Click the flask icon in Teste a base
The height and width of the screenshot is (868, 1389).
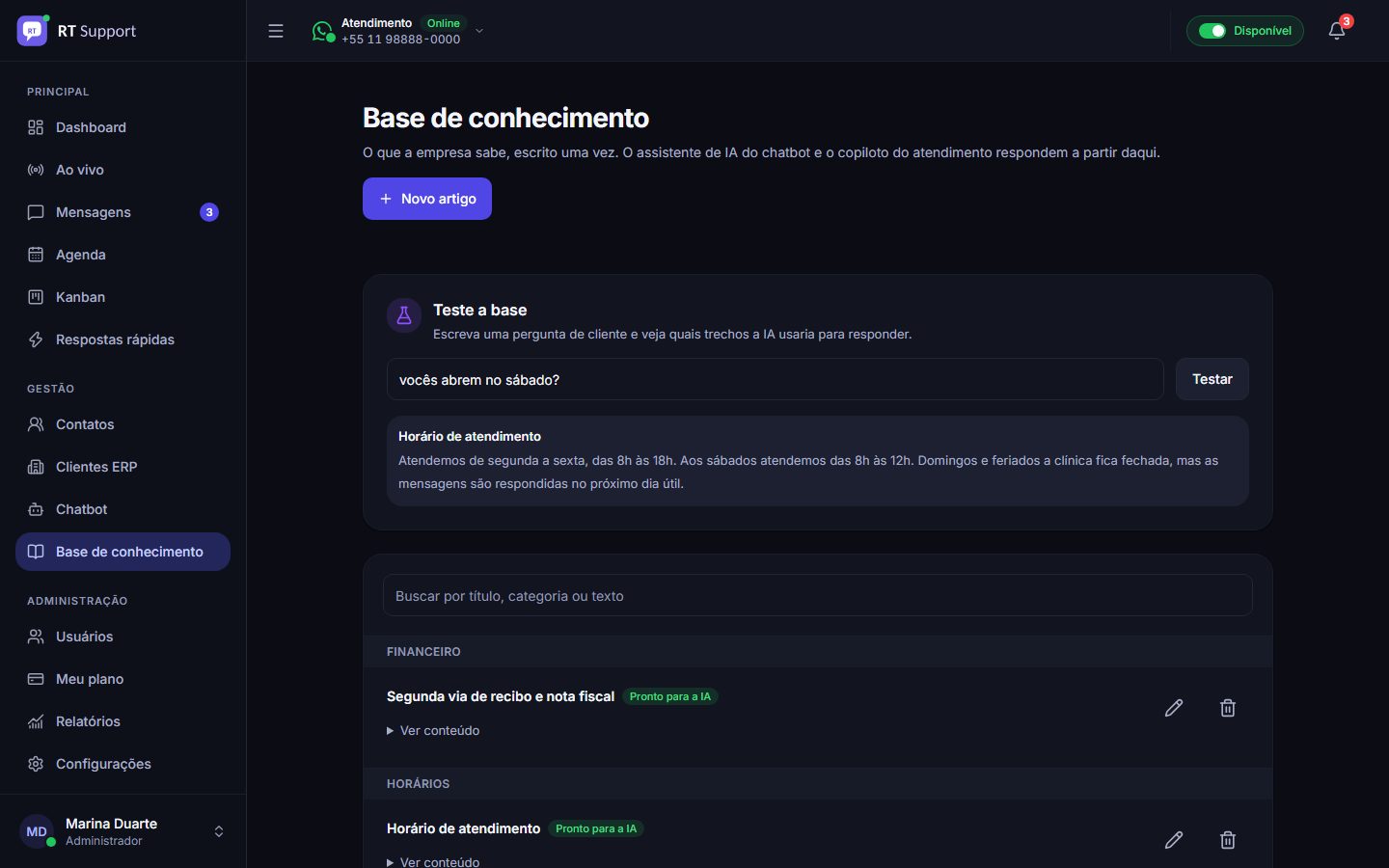point(404,315)
